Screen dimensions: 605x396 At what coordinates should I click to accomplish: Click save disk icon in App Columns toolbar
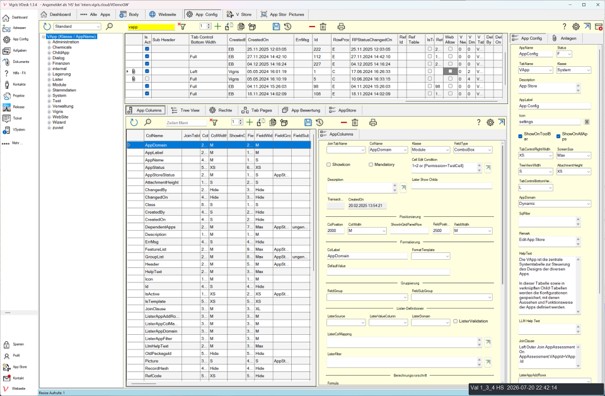(x=308, y=122)
